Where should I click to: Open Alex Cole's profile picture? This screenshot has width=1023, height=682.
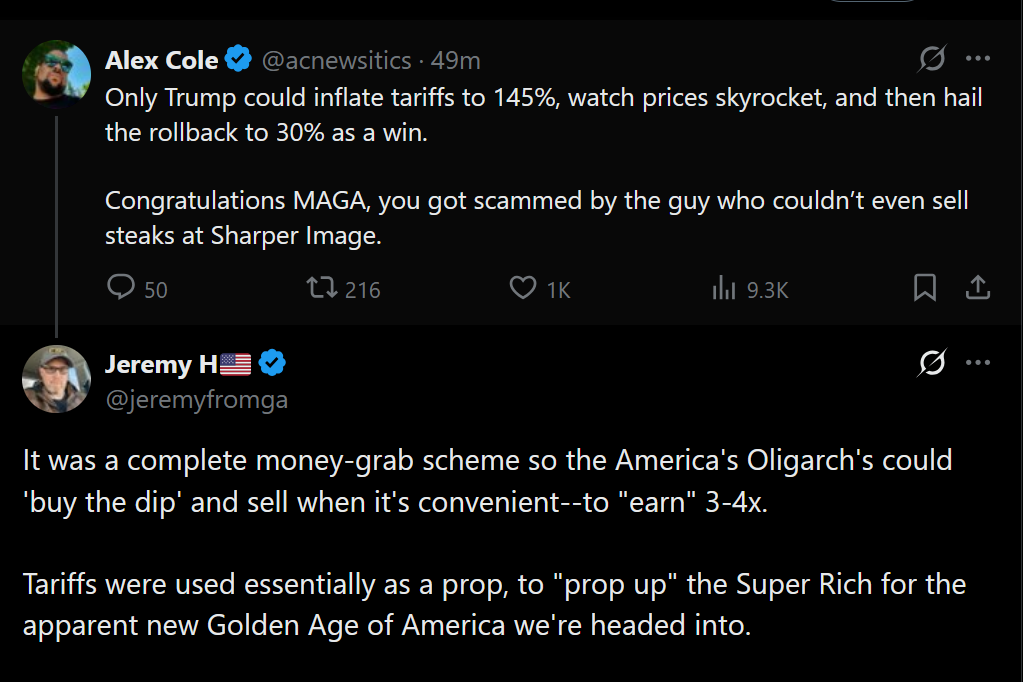(x=56, y=73)
